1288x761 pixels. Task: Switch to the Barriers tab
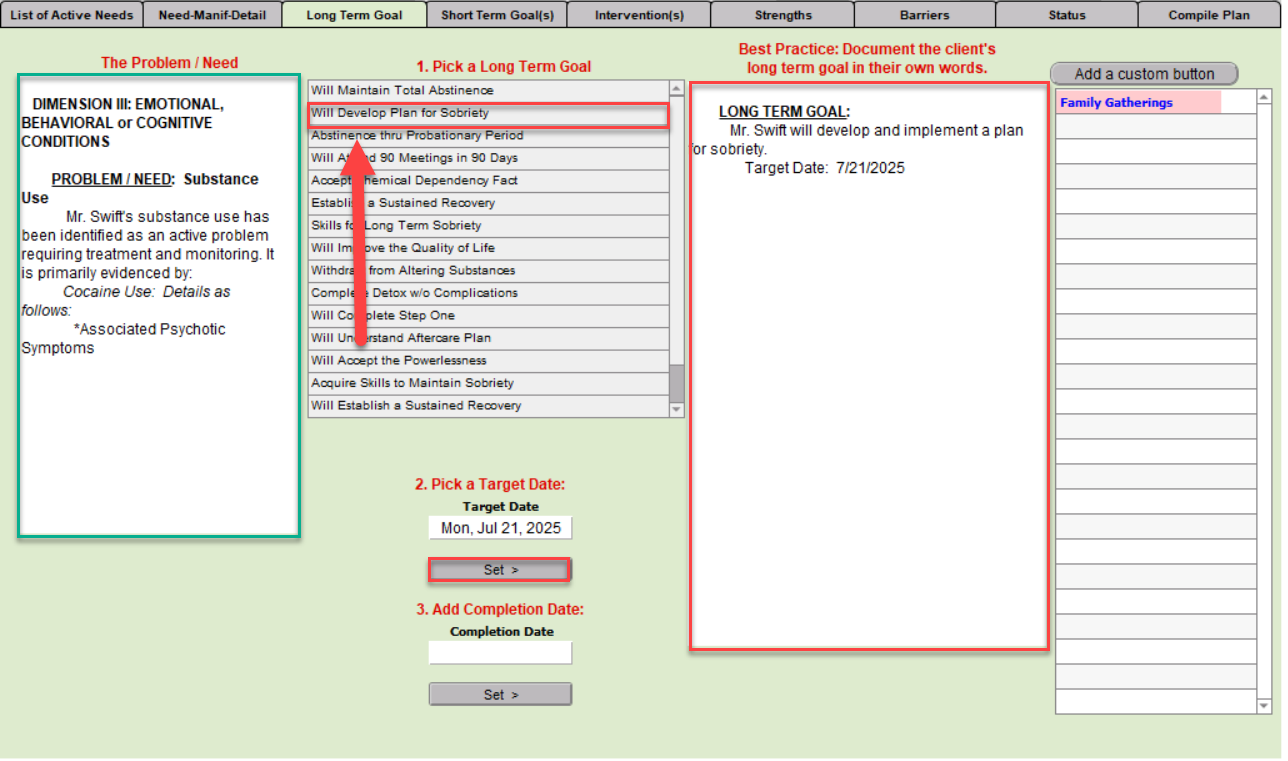[924, 15]
